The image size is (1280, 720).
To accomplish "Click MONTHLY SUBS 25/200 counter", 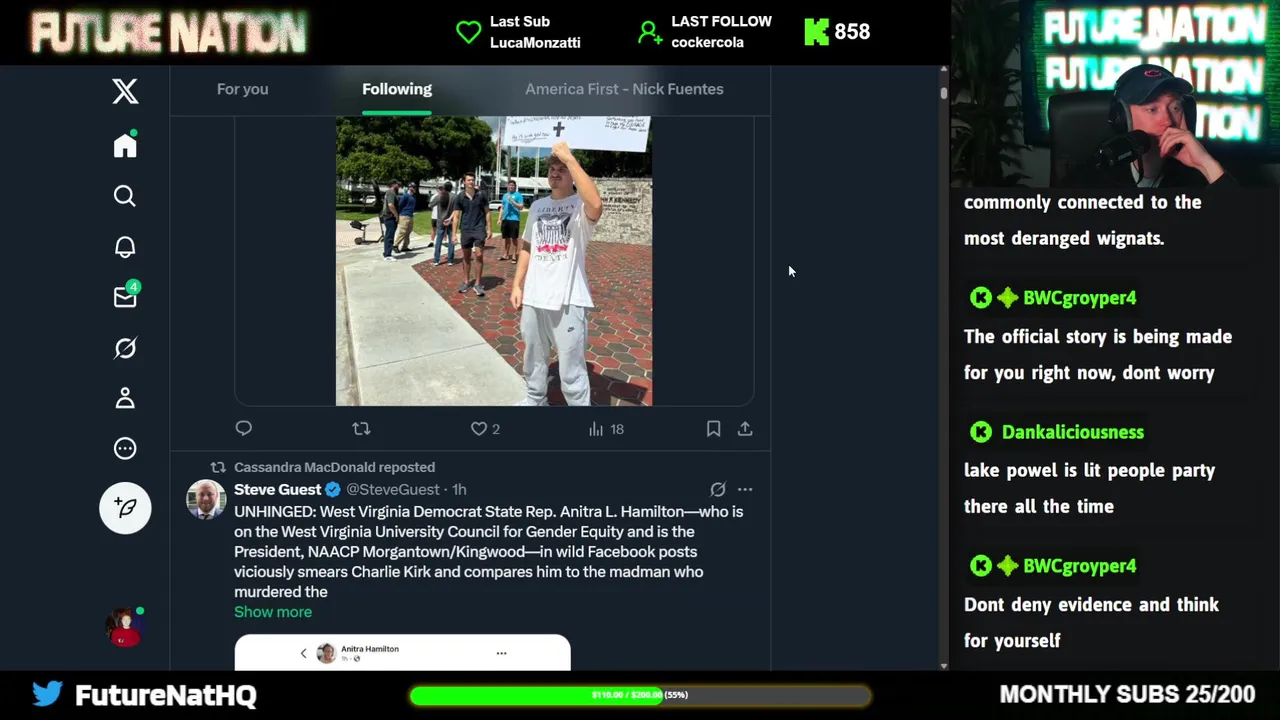I will pyautogui.click(x=1127, y=694).
